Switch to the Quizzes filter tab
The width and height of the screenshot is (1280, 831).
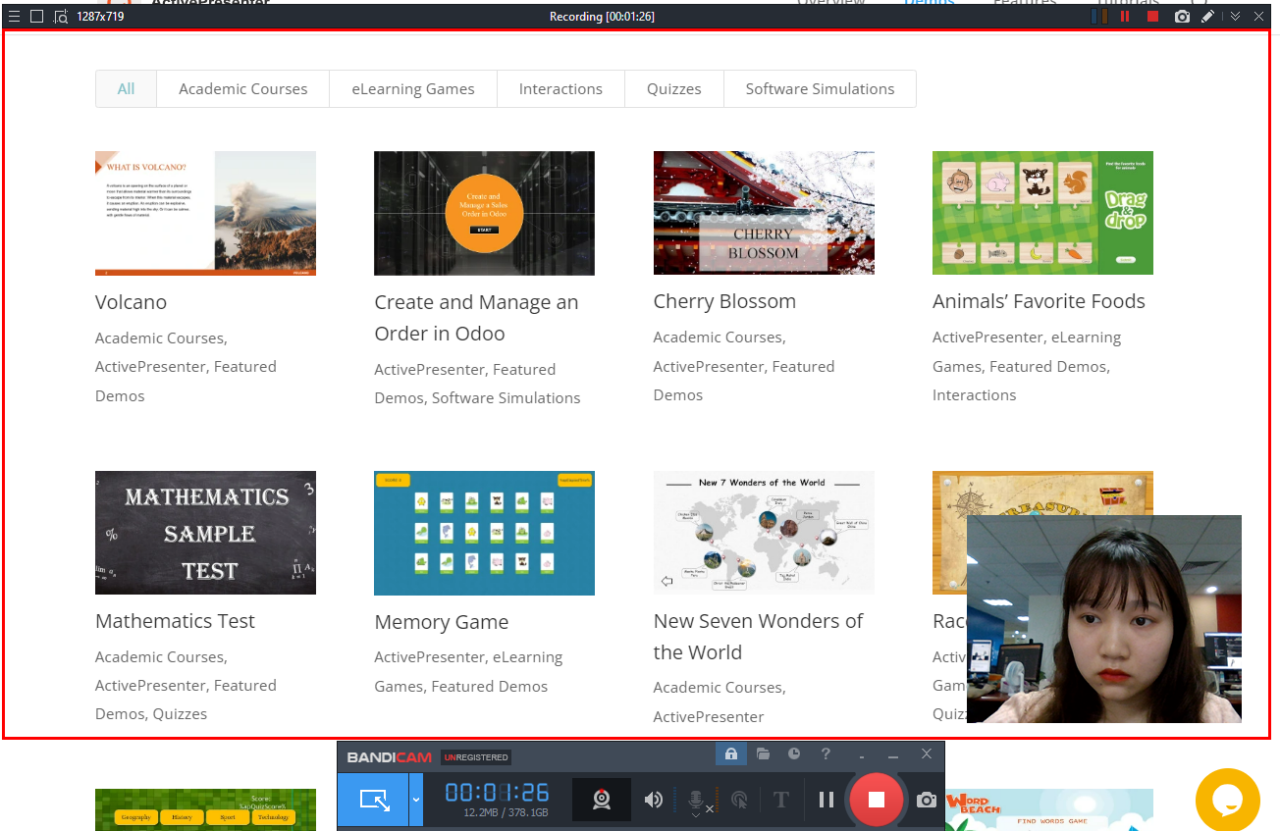(x=673, y=89)
